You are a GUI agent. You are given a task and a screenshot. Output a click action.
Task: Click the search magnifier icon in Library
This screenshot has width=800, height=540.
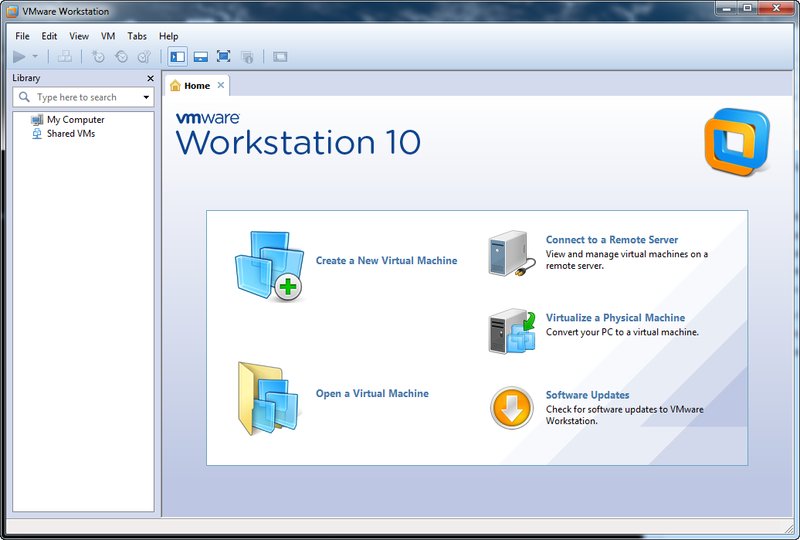24,96
